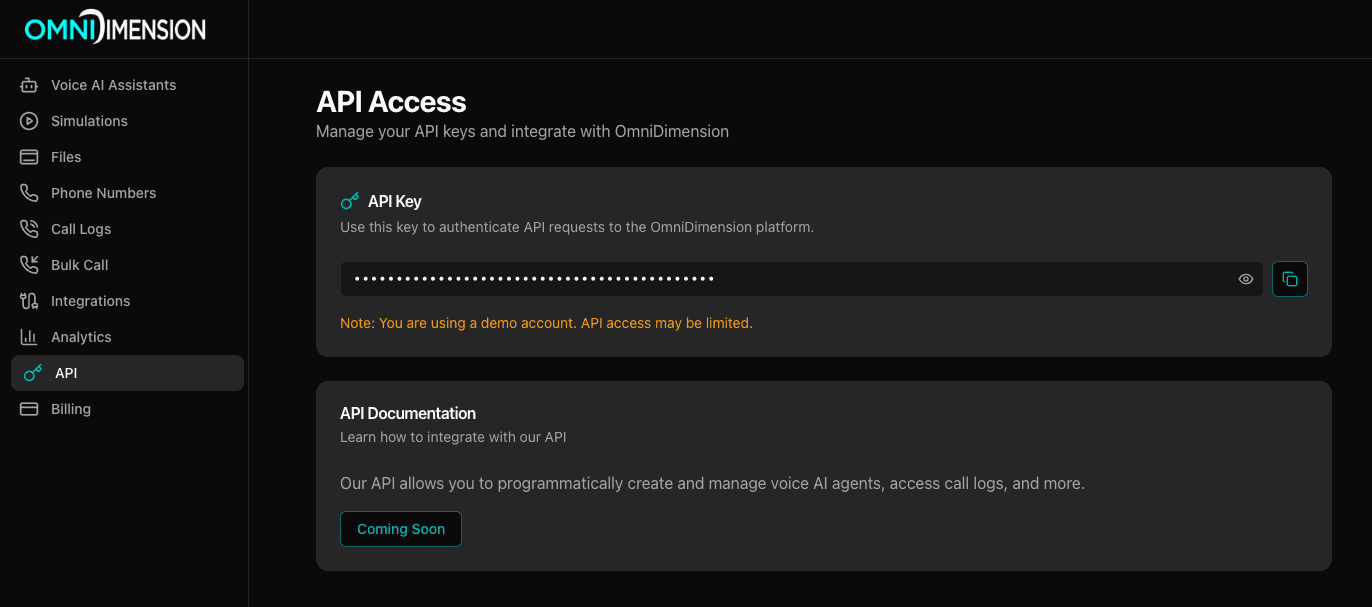Open the Simulations sidebar entry

[x=89, y=121]
